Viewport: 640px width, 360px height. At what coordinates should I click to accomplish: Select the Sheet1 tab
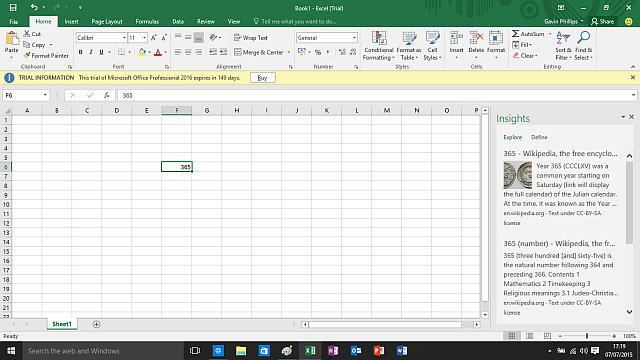point(62,324)
